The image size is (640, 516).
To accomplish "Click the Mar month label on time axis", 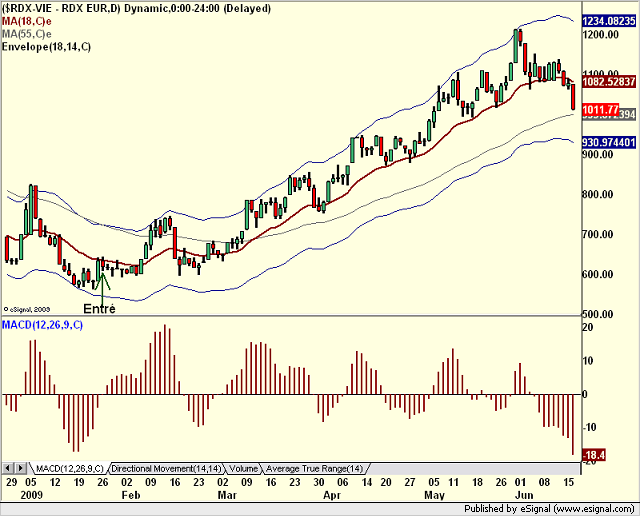I will click(227, 495).
